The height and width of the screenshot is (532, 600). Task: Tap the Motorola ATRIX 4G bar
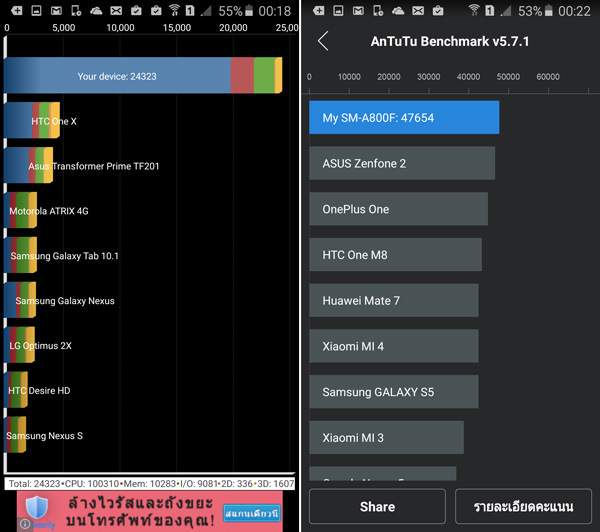pyautogui.click(x=20, y=210)
